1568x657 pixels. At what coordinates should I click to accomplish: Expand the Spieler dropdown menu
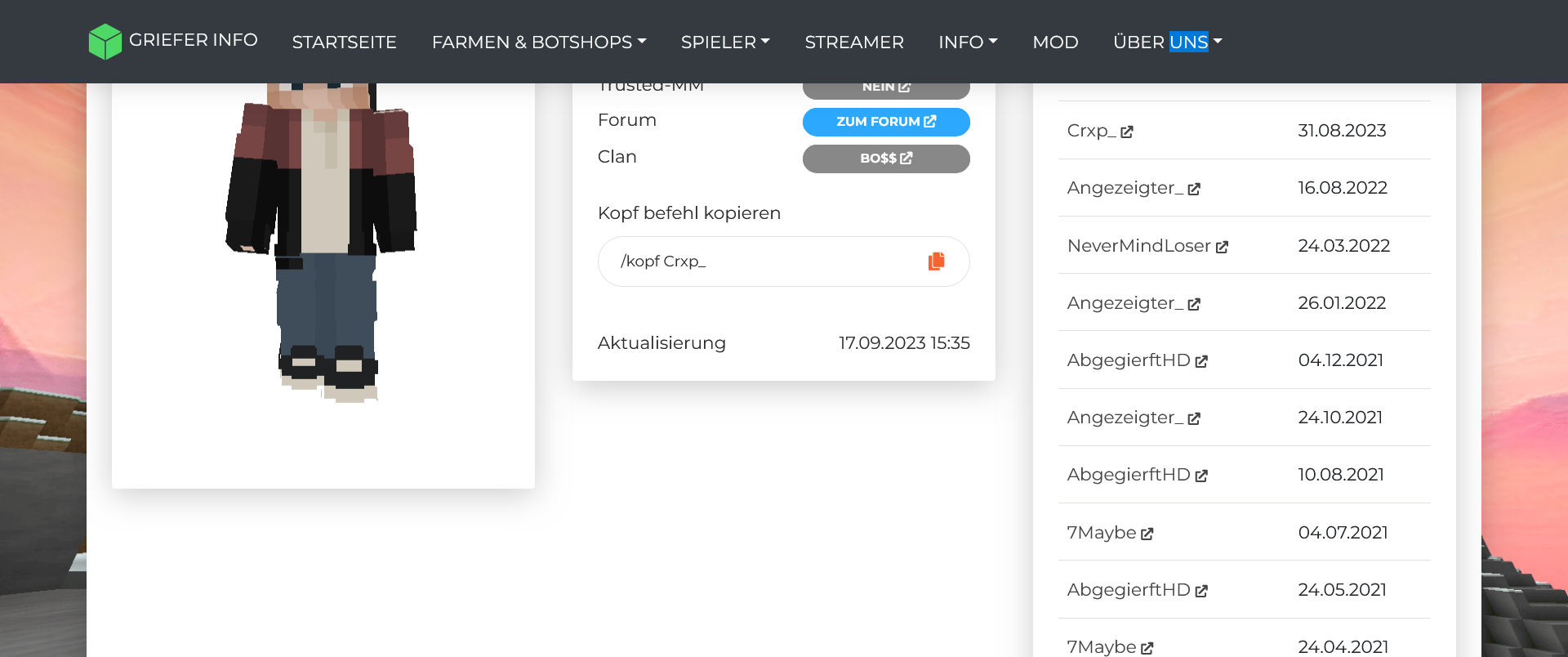coord(725,42)
